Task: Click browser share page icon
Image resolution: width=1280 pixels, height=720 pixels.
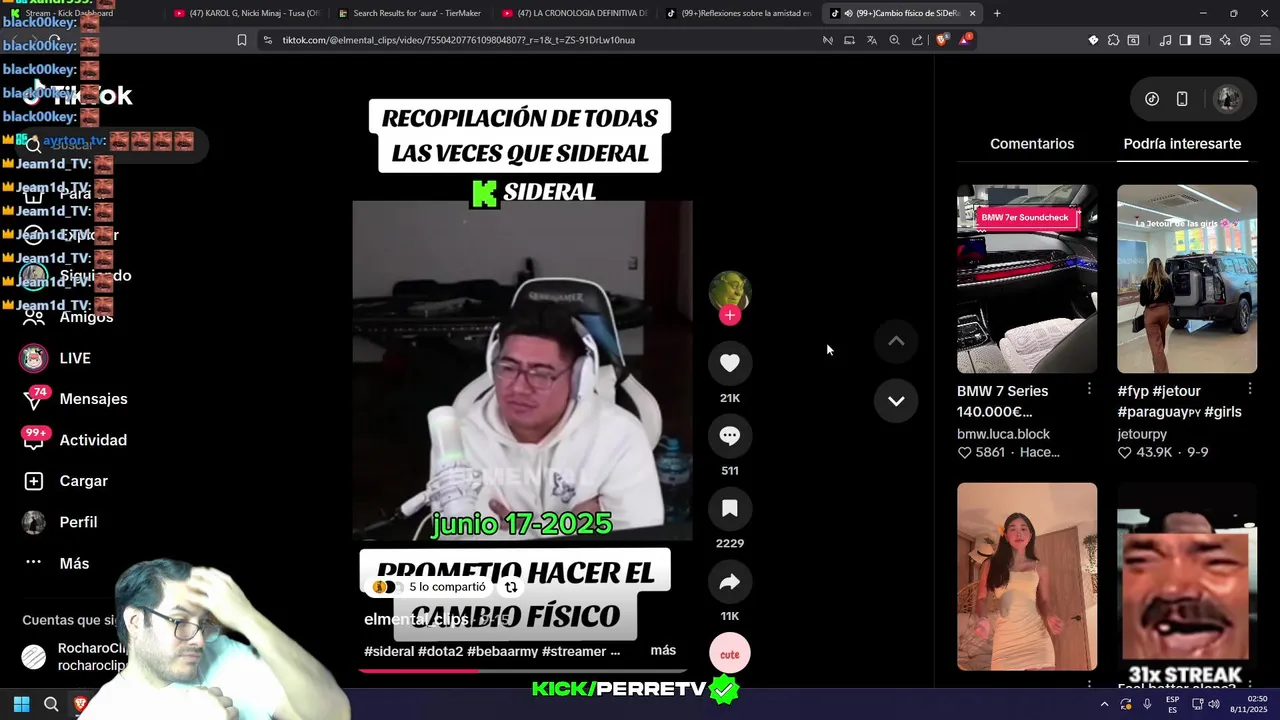Action: tap(917, 40)
